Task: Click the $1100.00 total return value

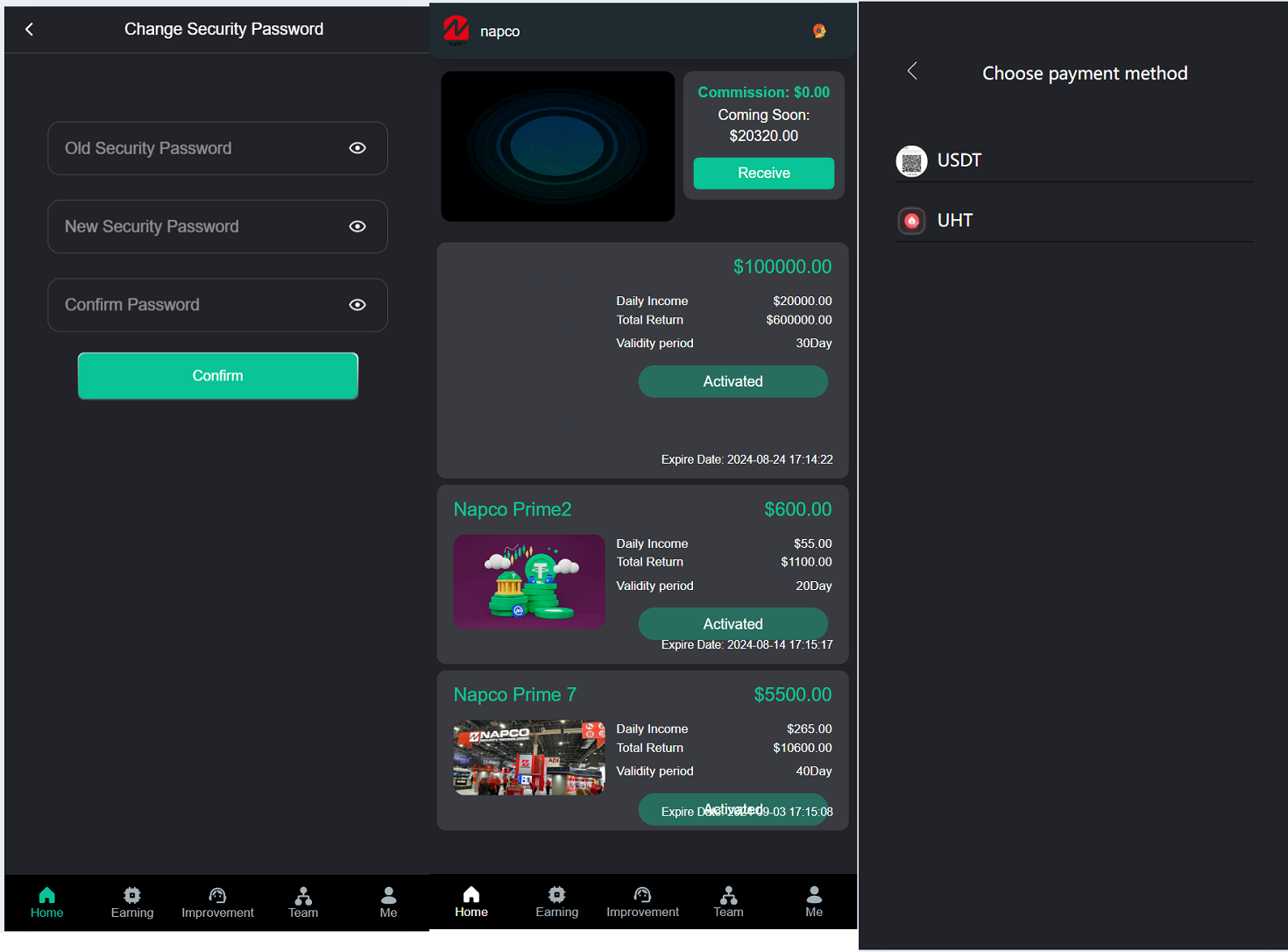Action: pyautogui.click(x=807, y=562)
